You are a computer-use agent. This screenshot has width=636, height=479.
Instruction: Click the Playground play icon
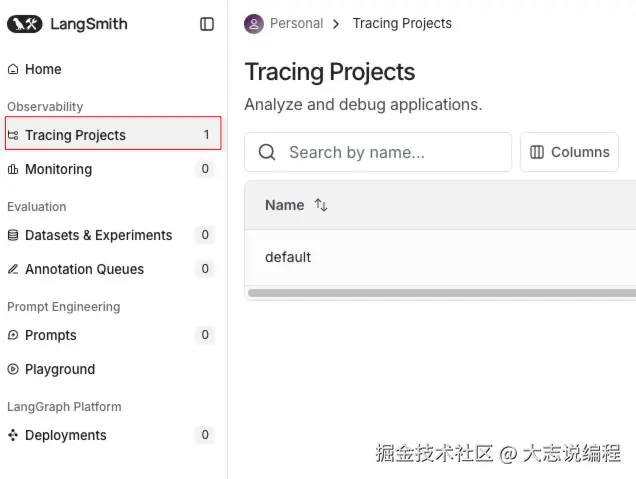pos(13,369)
